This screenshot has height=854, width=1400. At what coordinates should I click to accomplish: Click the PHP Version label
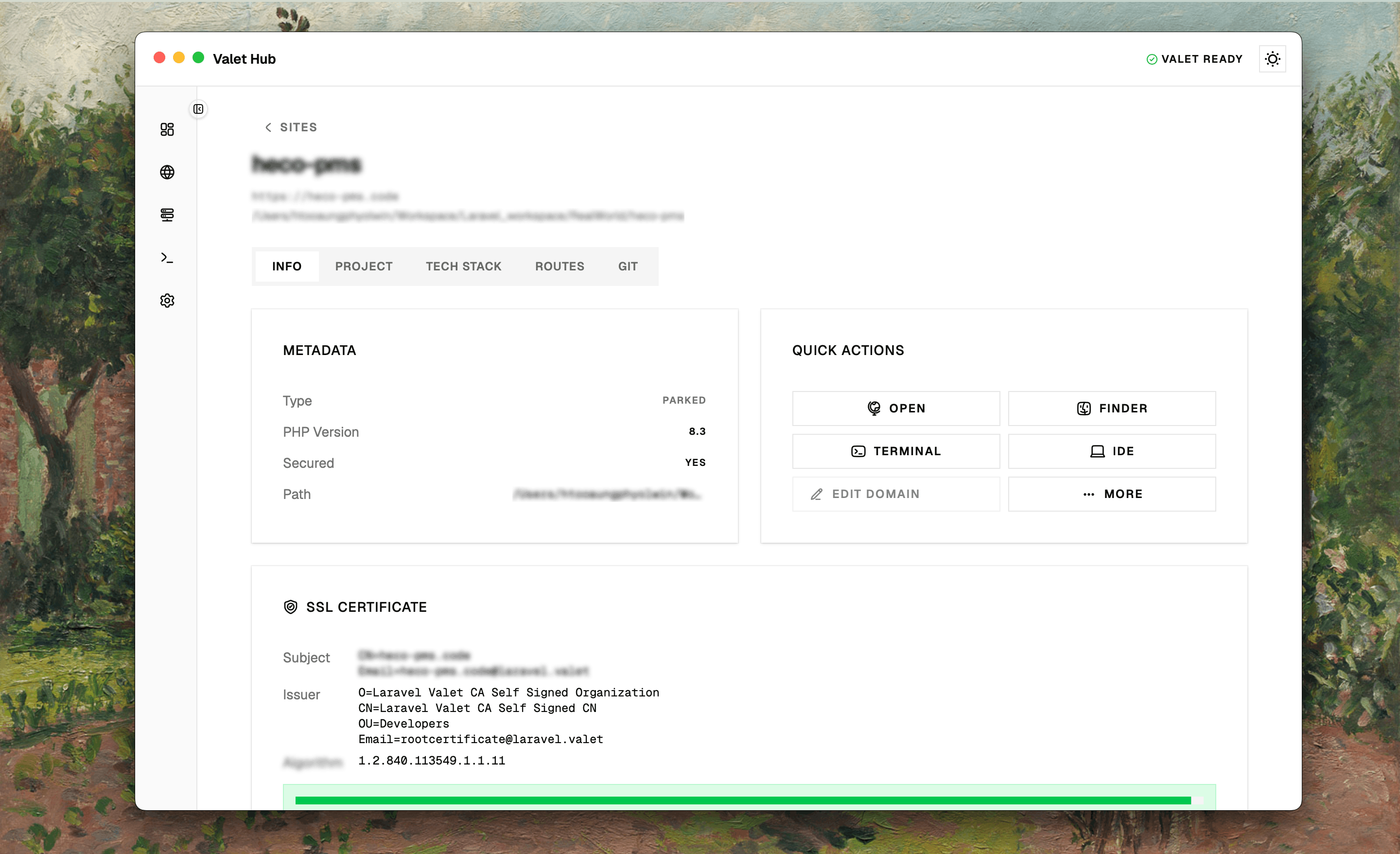click(x=321, y=432)
